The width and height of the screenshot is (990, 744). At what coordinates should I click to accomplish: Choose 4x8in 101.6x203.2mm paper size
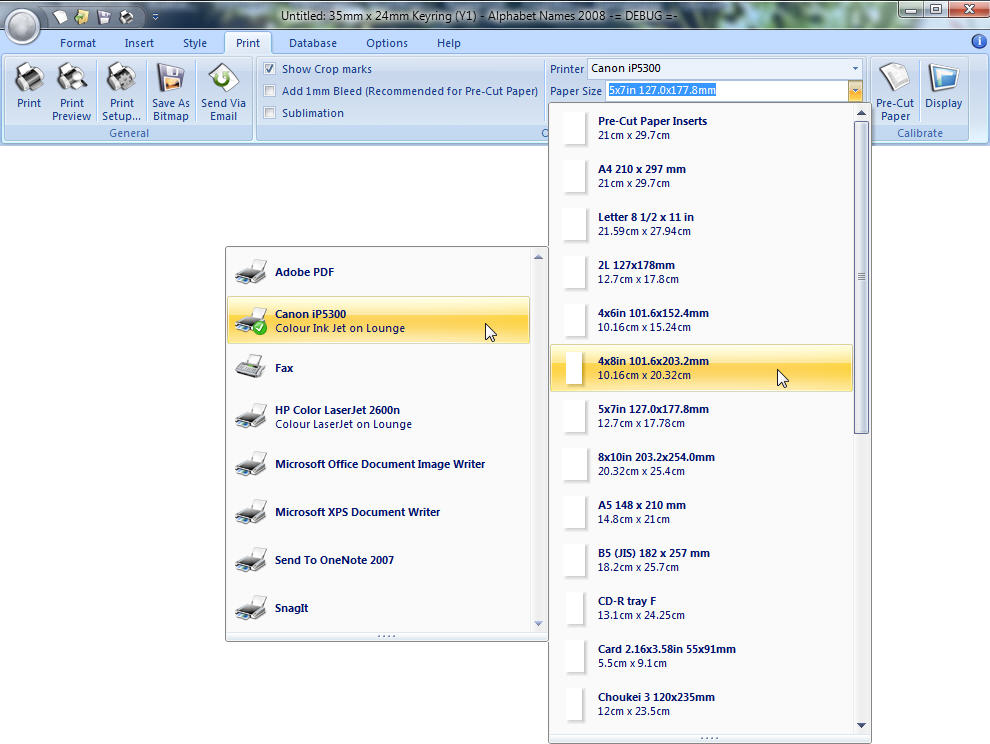coord(701,368)
